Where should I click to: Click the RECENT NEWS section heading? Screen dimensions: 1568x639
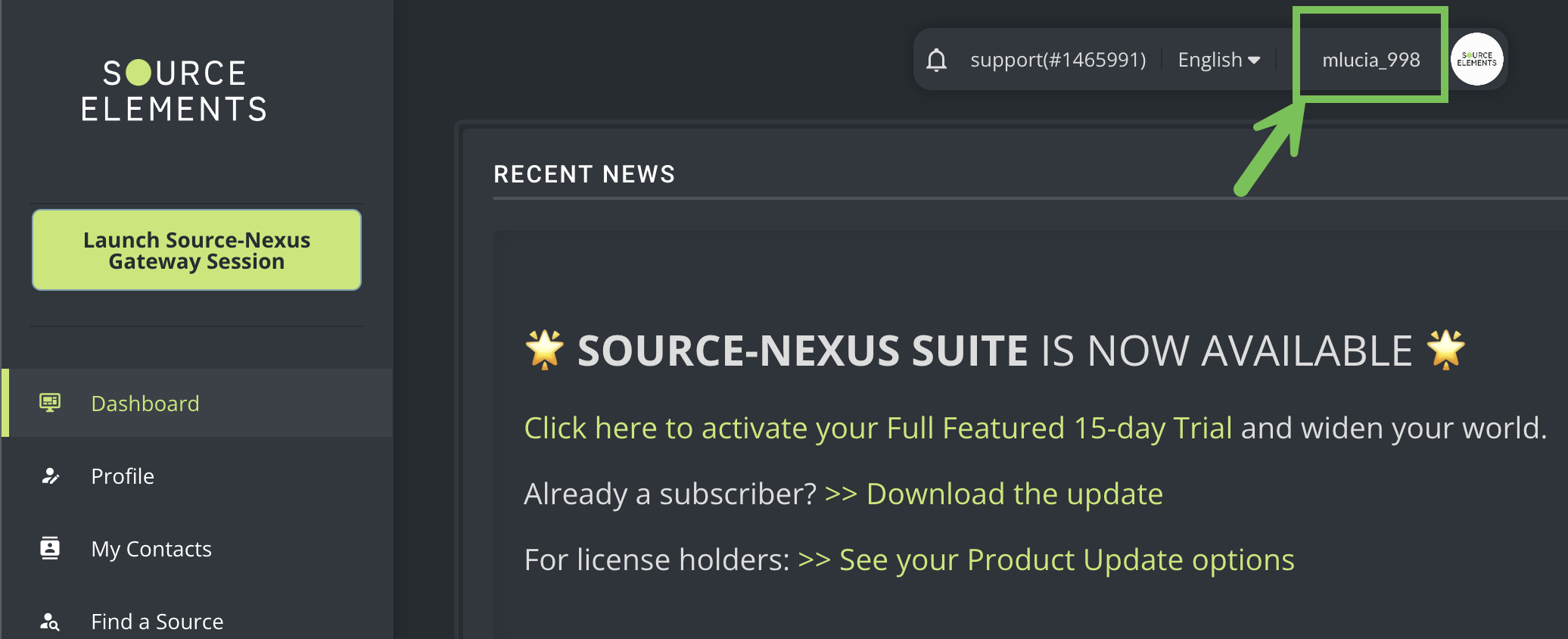(x=583, y=174)
